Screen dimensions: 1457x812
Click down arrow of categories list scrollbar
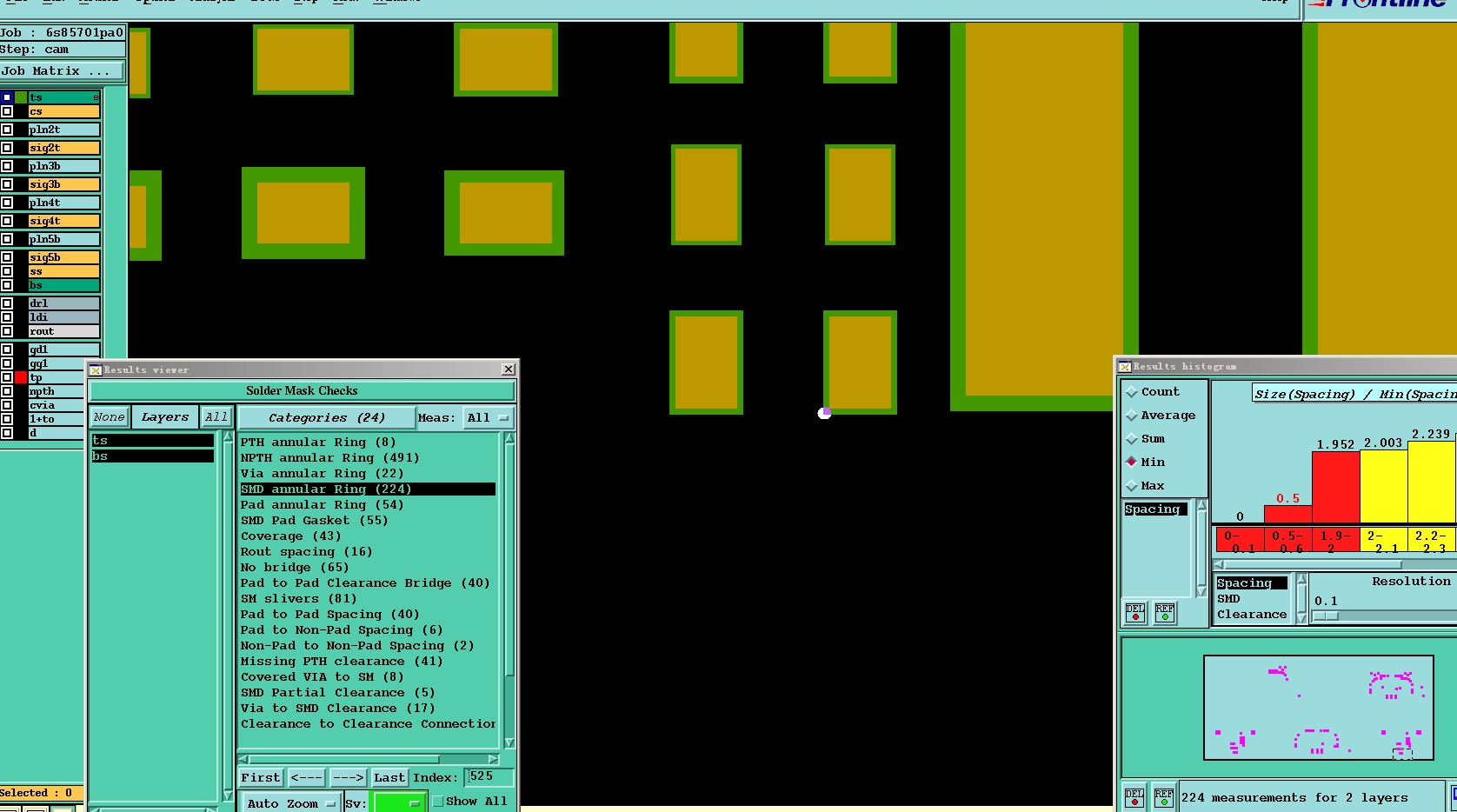(509, 743)
